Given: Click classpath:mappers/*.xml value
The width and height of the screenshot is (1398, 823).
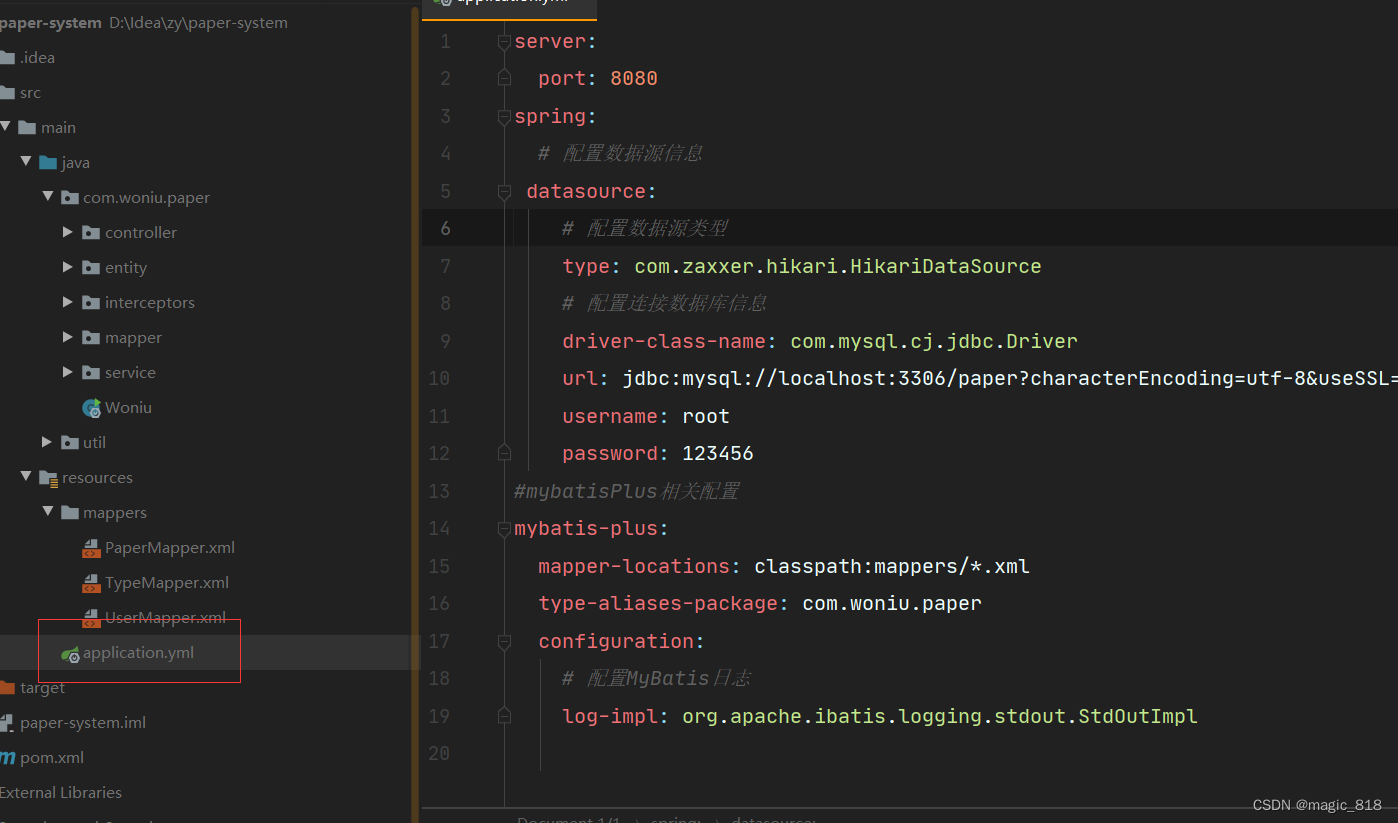Looking at the screenshot, I should point(892,566).
